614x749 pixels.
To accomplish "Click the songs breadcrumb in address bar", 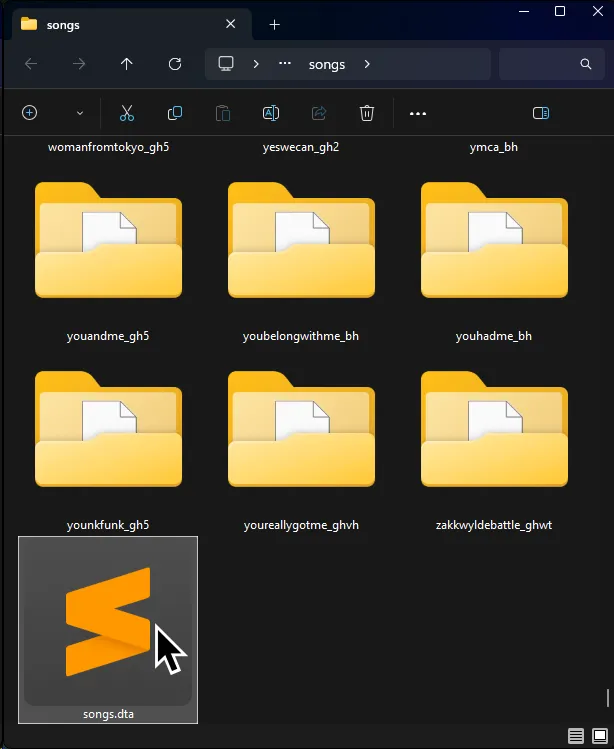I will pos(327,64).
